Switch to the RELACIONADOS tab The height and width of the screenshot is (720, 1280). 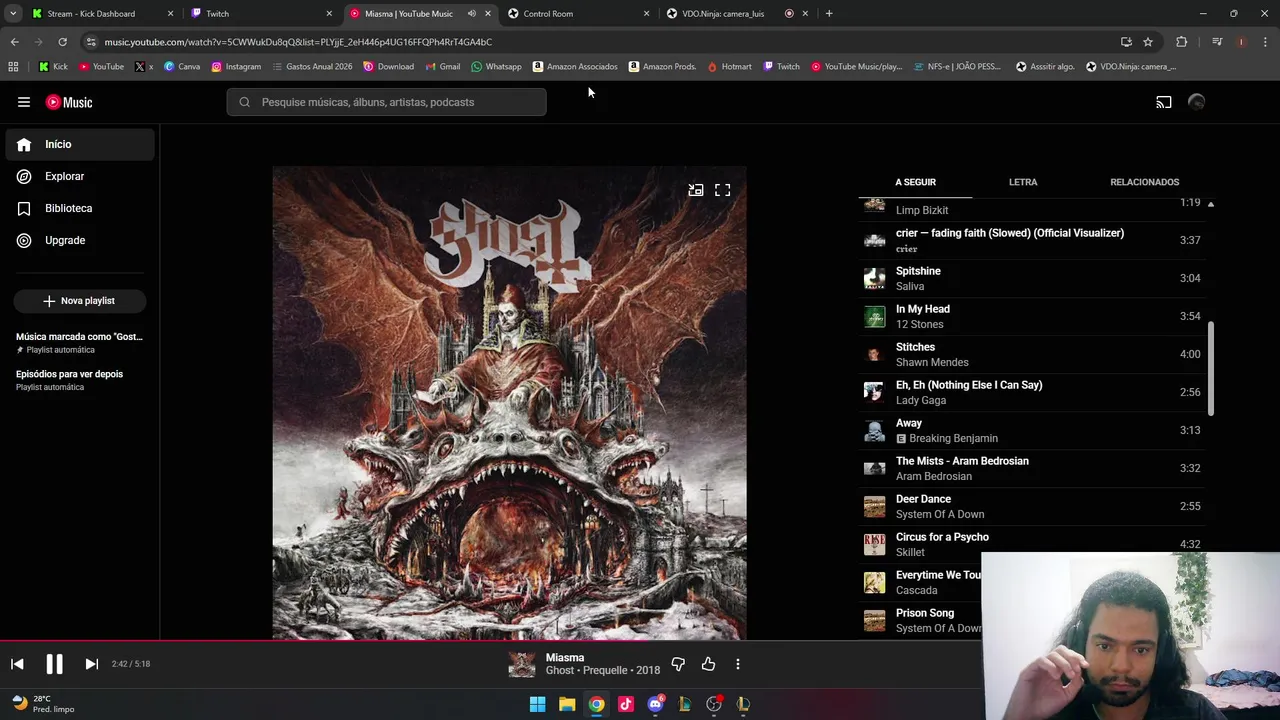click(x=1144, y=182)
